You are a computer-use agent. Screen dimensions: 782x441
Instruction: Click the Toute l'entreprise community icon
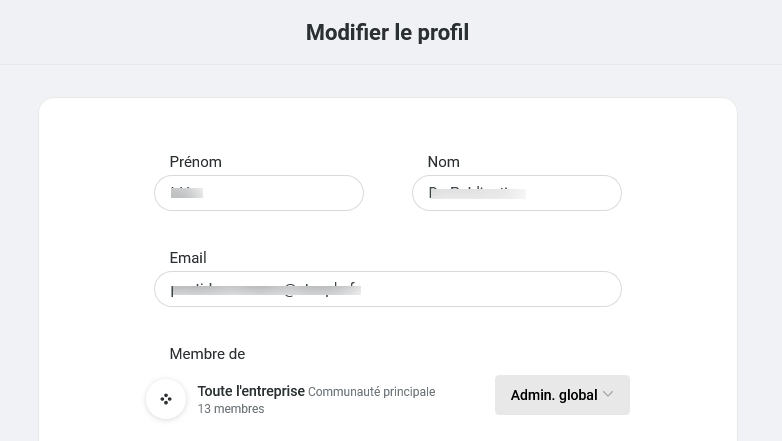[x=166, y=399]
